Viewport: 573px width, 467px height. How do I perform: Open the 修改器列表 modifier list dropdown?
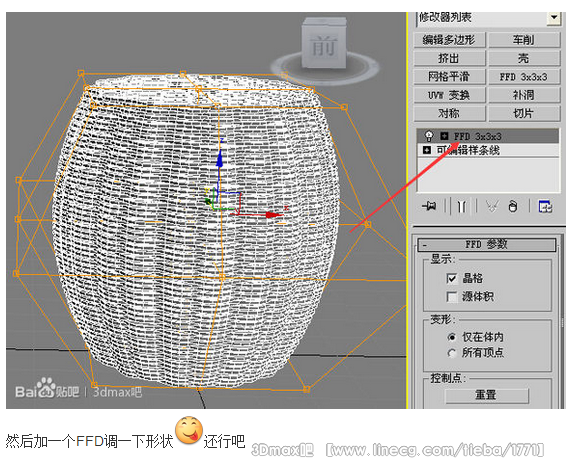coord(554,18)
